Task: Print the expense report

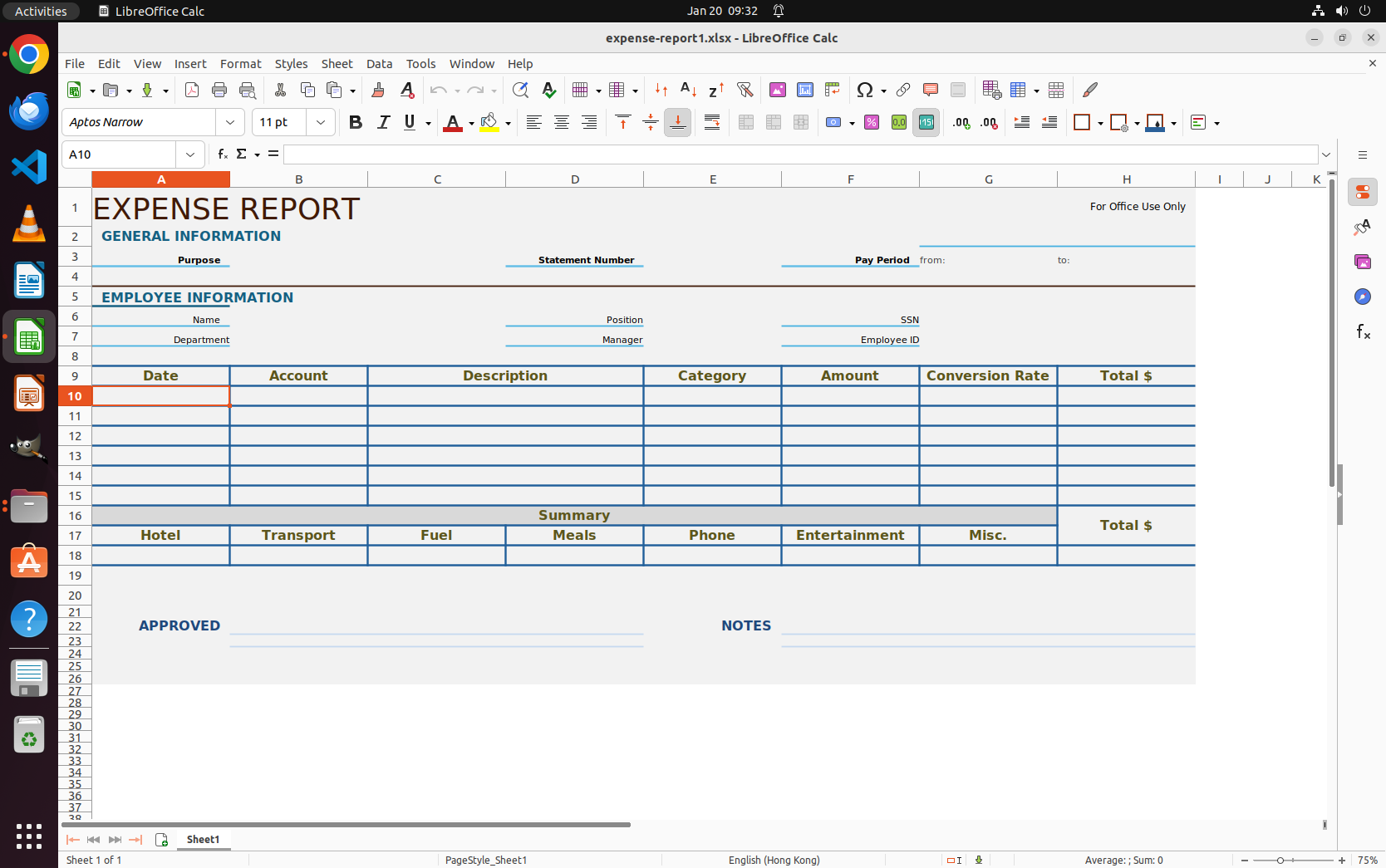Action: [x=219, y=90]
